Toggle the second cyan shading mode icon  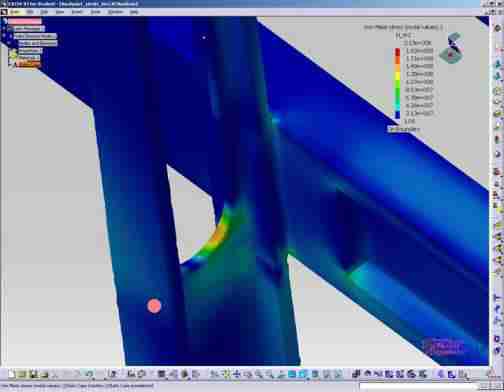tap(303, 374)
